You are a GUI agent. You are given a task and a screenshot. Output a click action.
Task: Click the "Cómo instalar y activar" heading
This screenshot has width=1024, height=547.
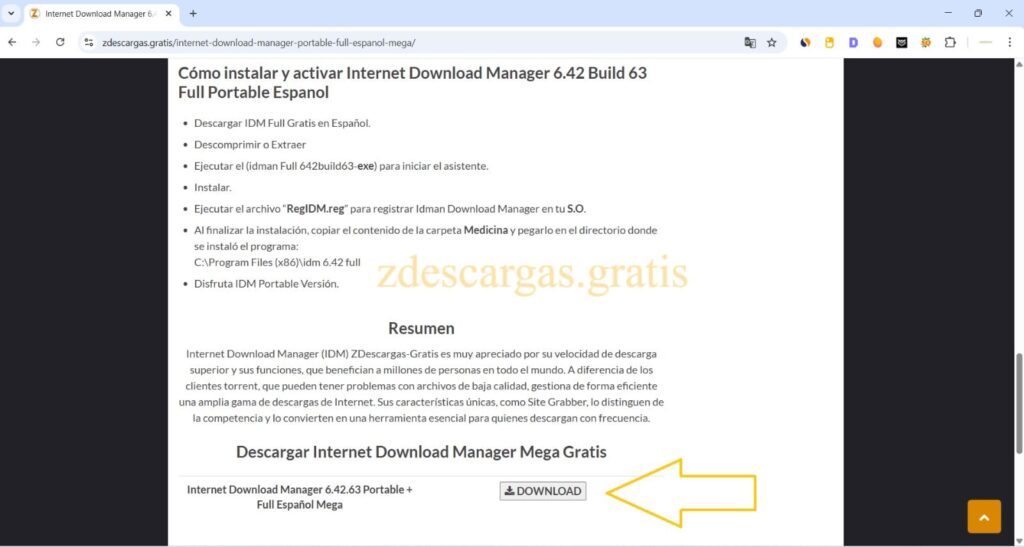tap(412, 82)
